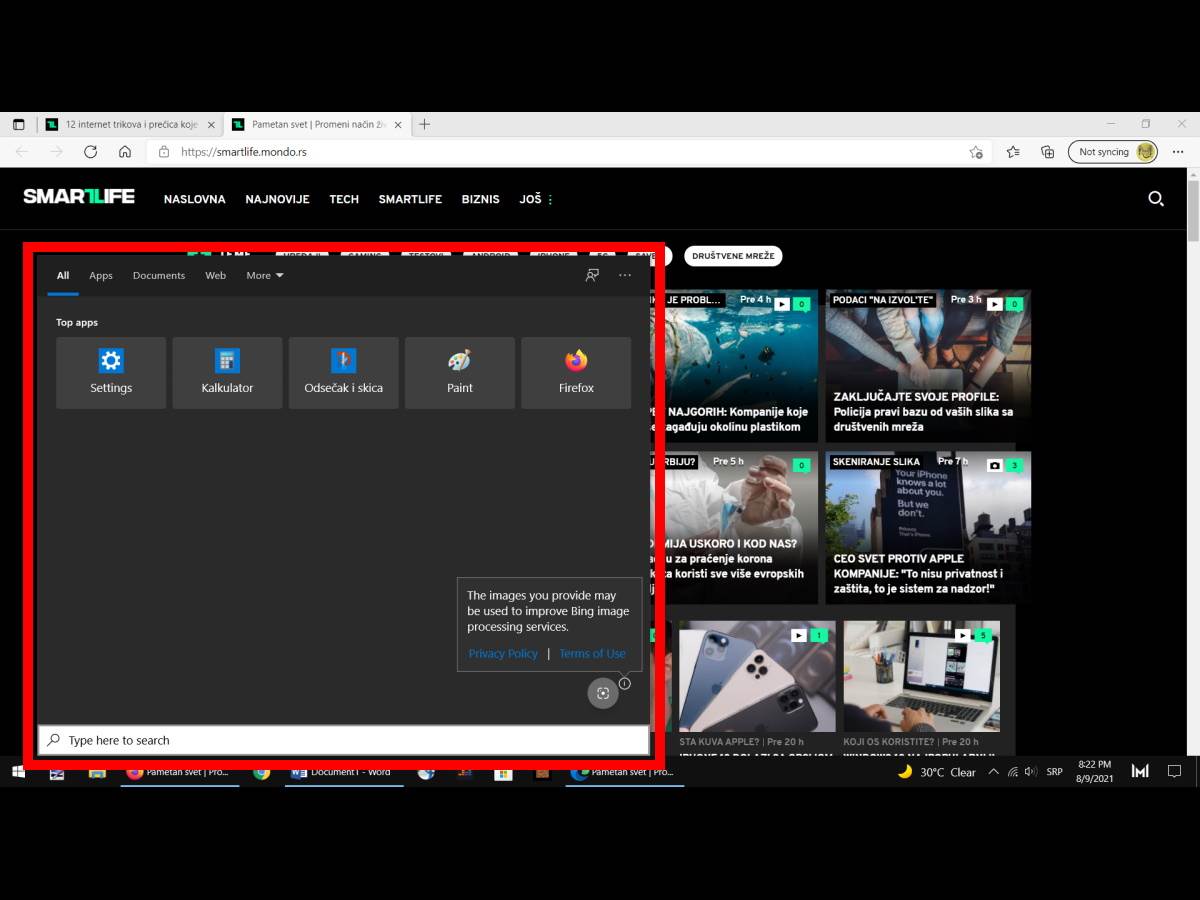
Task: Click the SMARTLIFE site logo
Action: click(79, 197)
